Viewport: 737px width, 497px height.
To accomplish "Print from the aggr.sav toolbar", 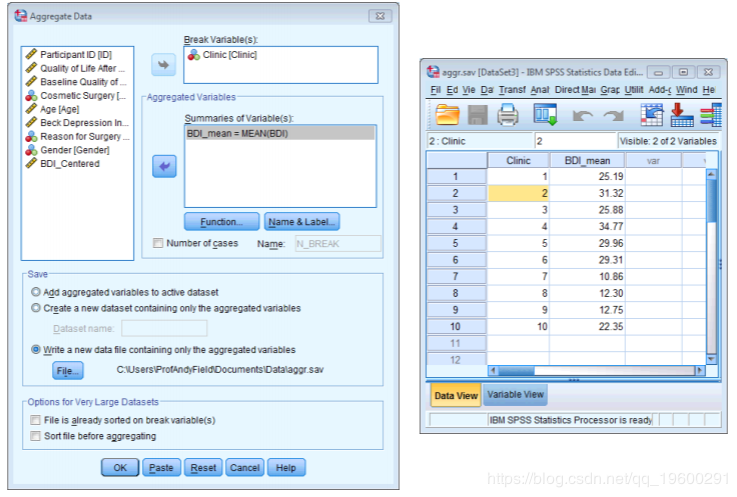I will (x=508, y=114).
